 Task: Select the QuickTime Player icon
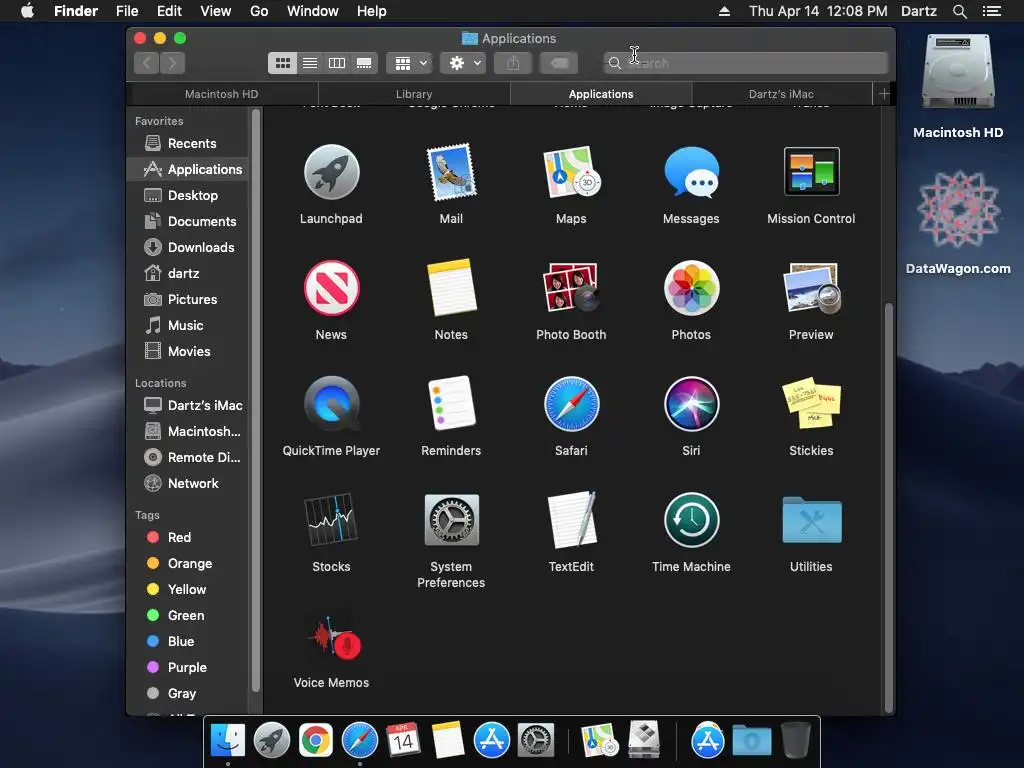(x=331, y=404)
